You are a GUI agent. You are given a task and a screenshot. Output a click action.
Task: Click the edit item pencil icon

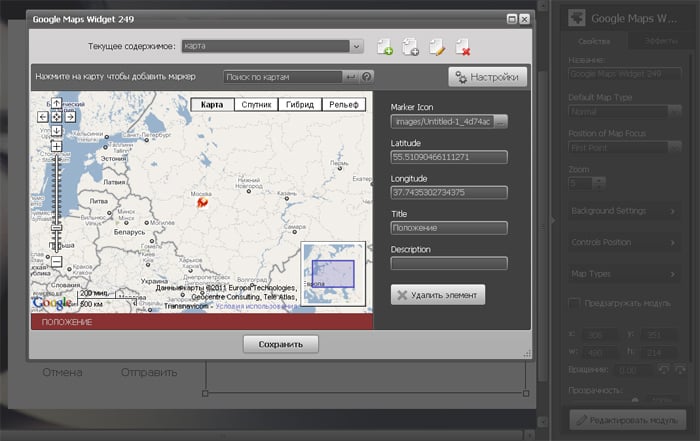coord(436,47)
